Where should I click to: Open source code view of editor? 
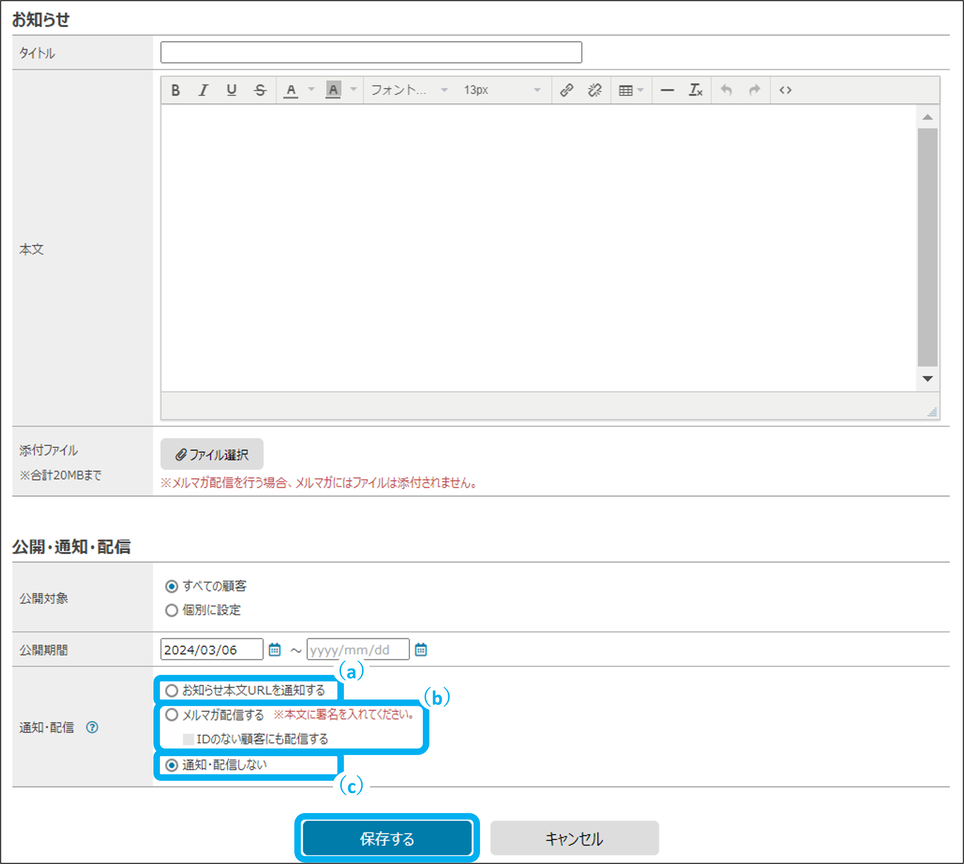(785, 90)
